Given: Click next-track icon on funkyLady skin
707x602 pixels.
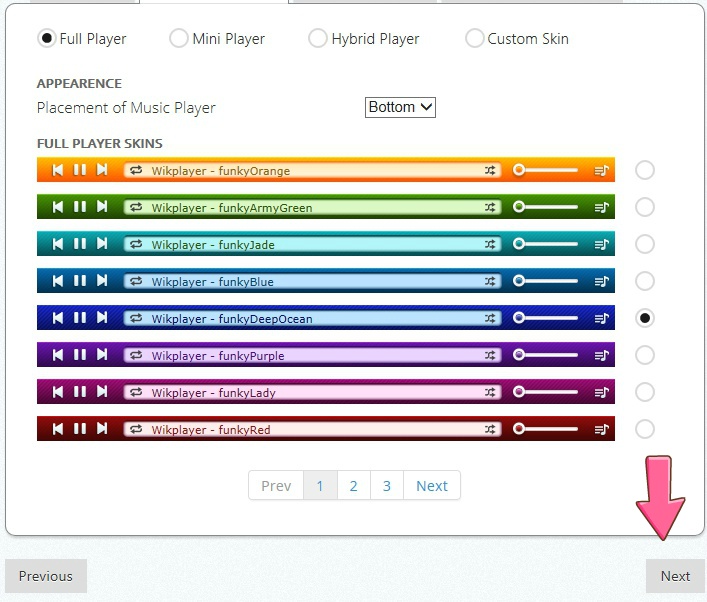Looking at the screenshot, I should [102, 392].
